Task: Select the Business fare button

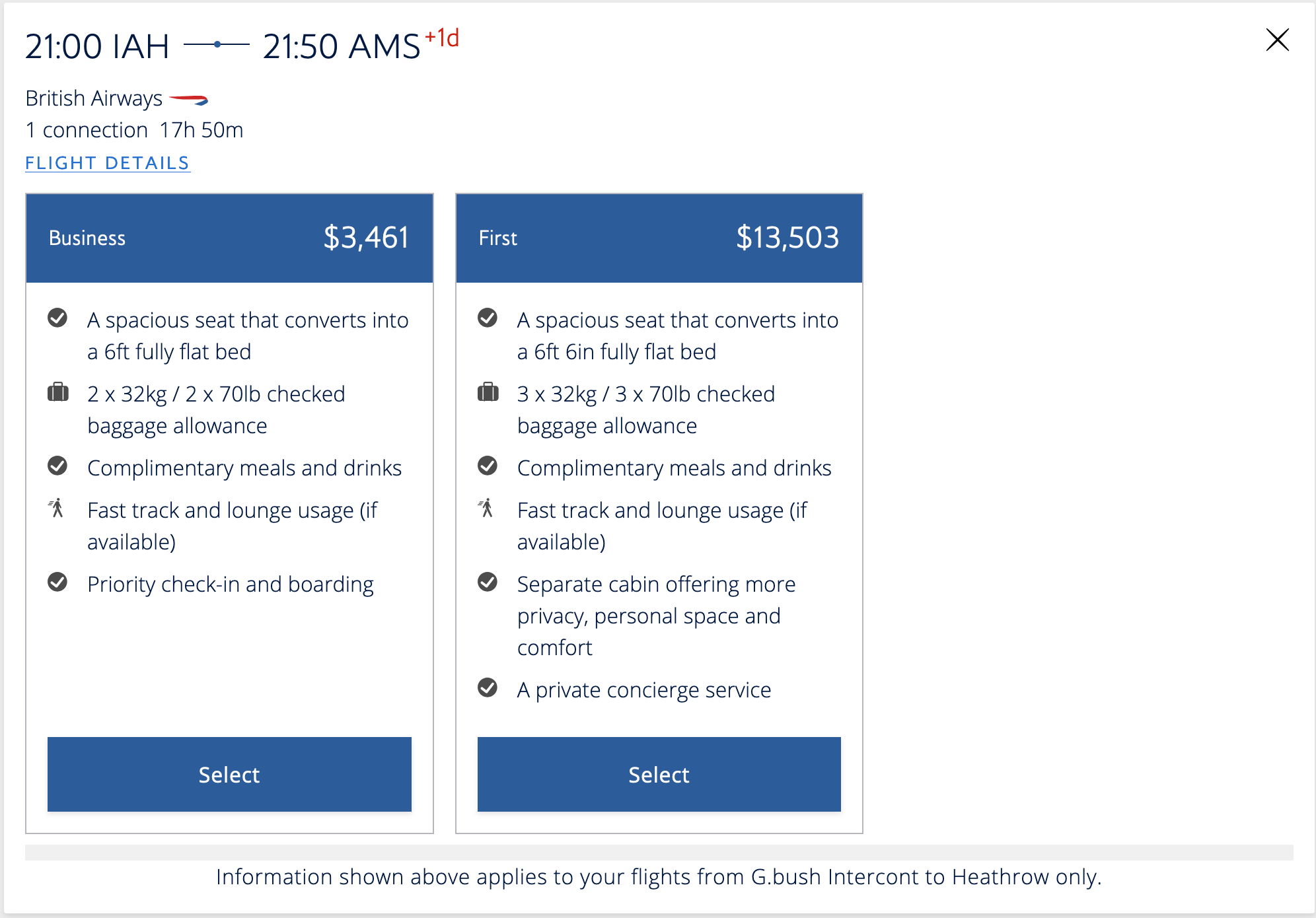Action: 229,774
